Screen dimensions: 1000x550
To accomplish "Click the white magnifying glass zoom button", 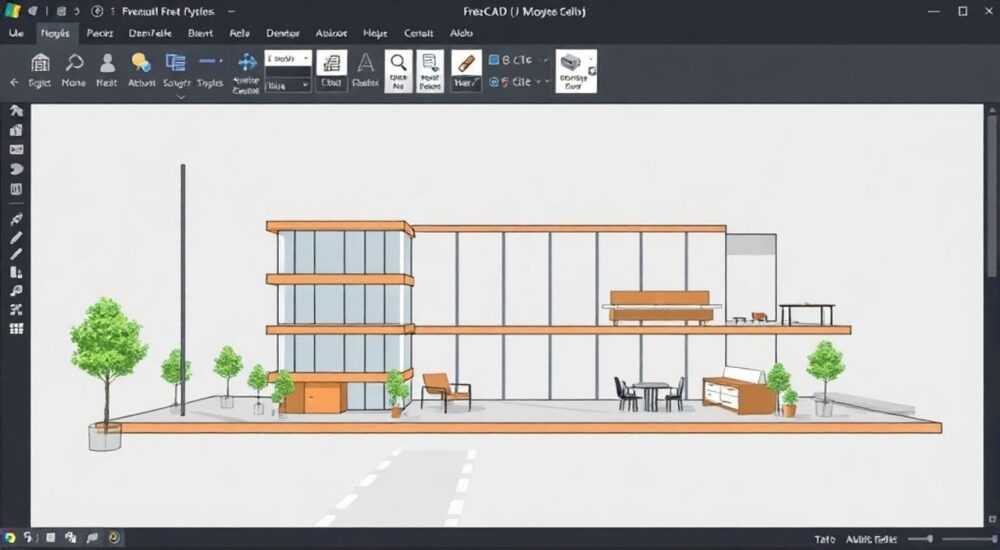I will coord(399,71).
